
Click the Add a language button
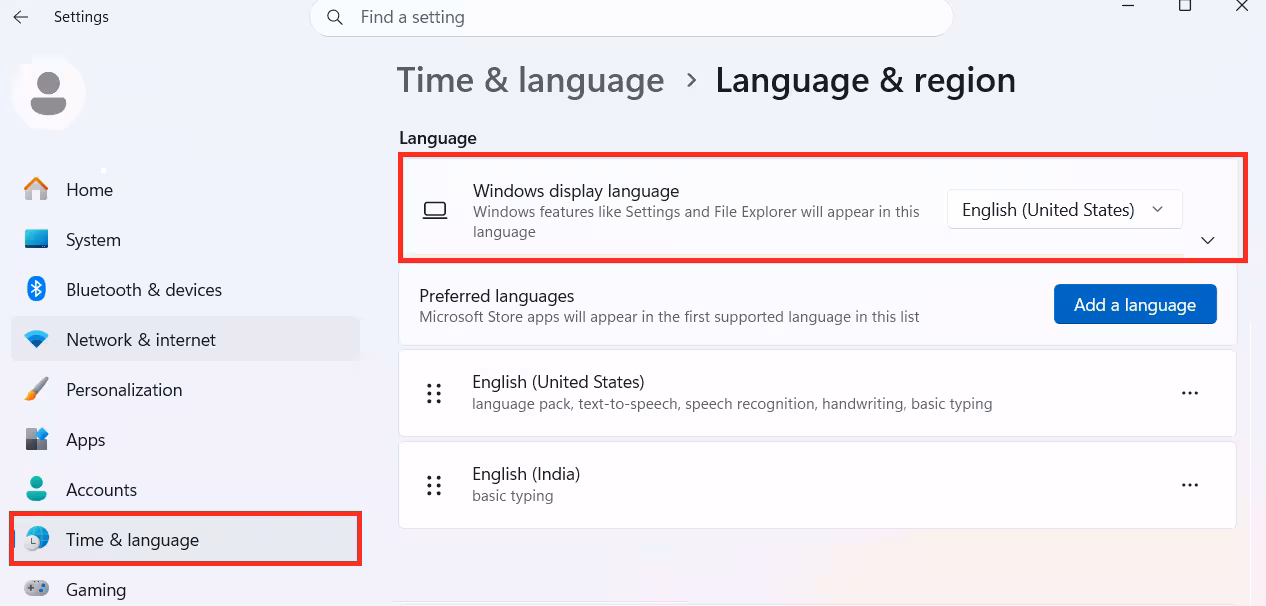point(1135,305)
